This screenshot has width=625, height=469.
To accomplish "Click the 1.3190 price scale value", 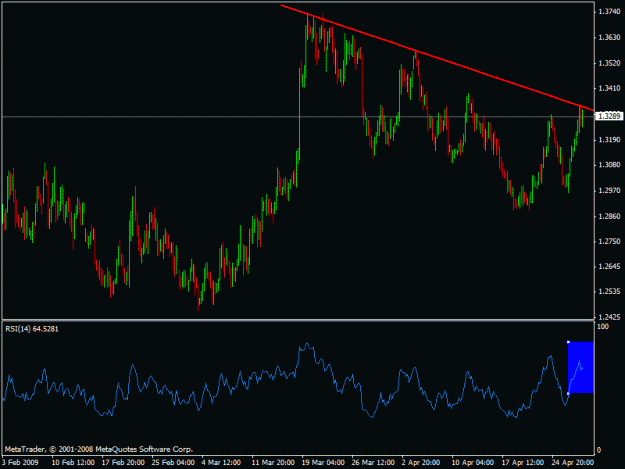I will click(x=609, y=139).
